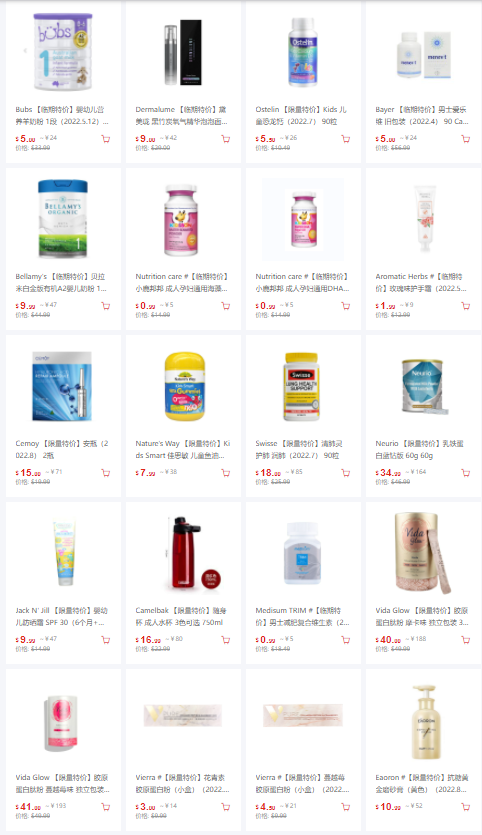Add Jack N' Jill sunscreen to cart

click(x=105, y=640)
